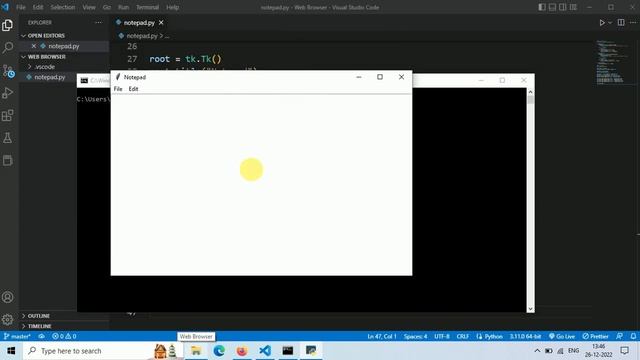Viewport: 640px width, 360px height.
Task: Open the Windows action center icon
Action: 624,351
